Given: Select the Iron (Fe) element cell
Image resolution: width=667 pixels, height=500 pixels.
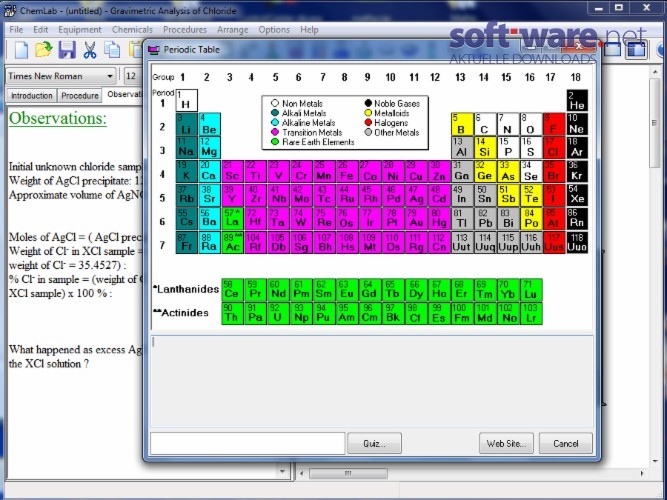Looking at the screenshot, I should click(x=347, y=171).
